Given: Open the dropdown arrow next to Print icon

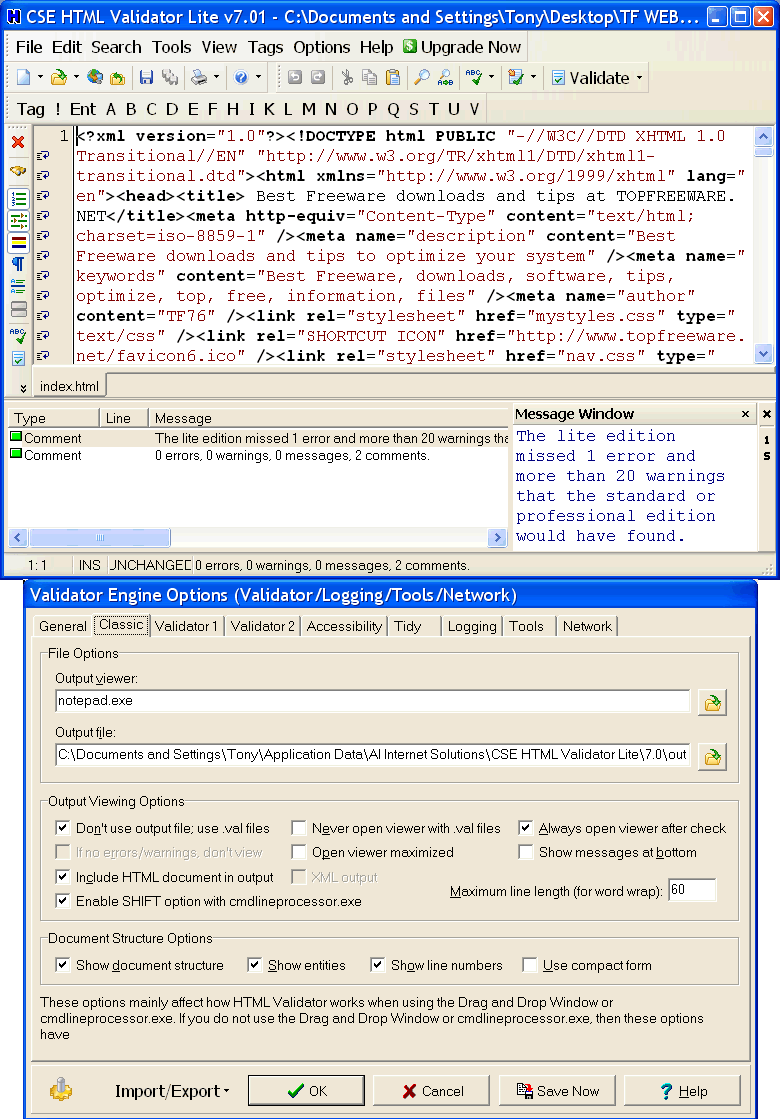Looking at the screenshot, I should (216, 77).
